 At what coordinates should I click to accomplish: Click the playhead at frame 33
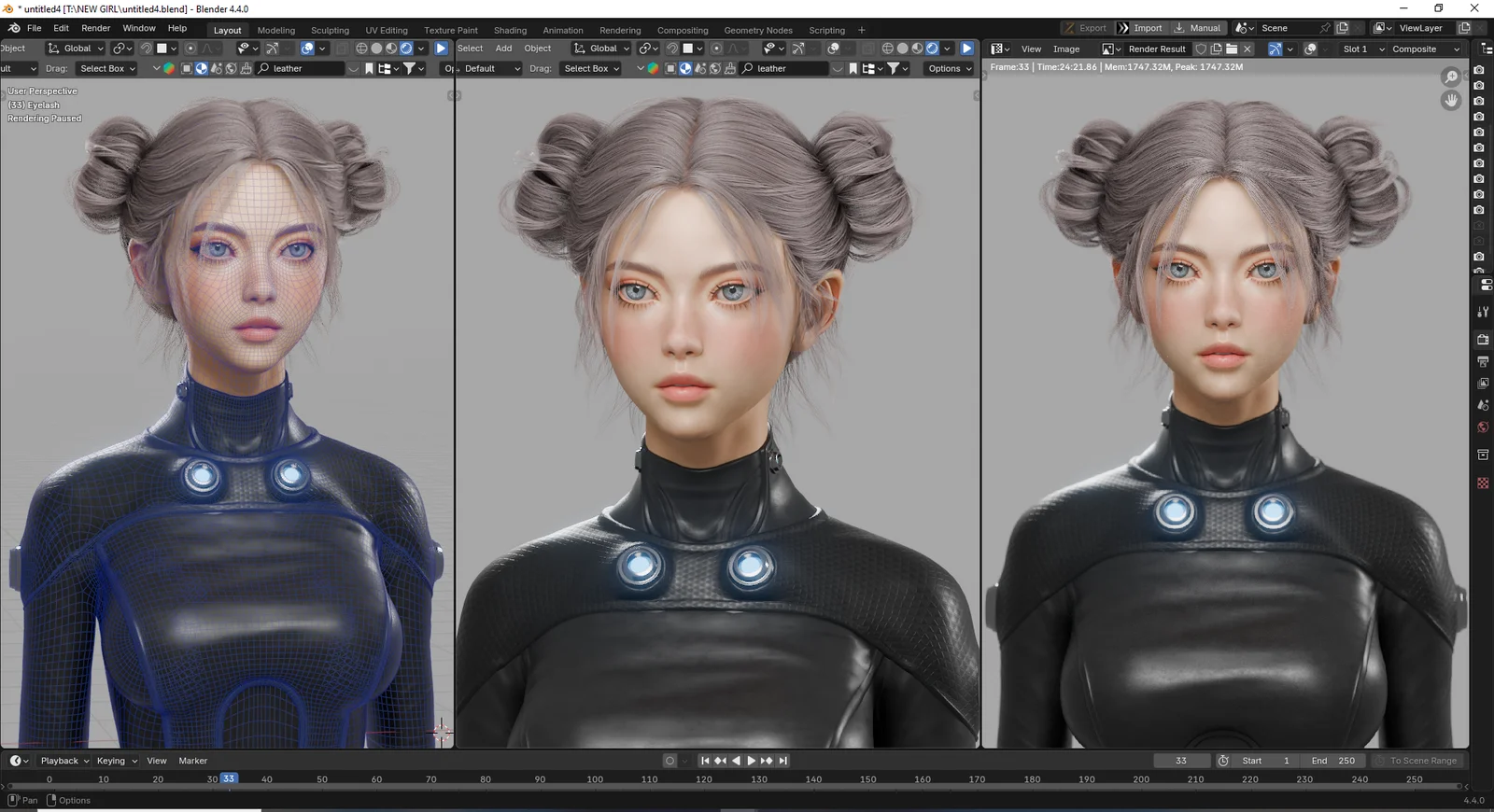click(229, 778)
